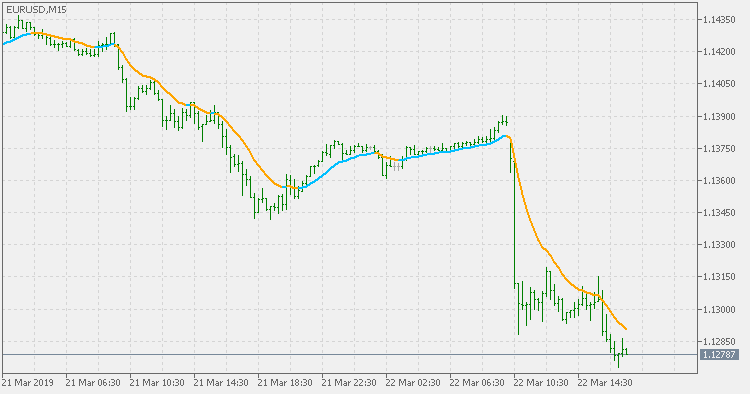Screen dimensions: 750x394
Task: Click the 22 Mar 14:30 time label
Action: pyautogui.click(x=606, y=383)
